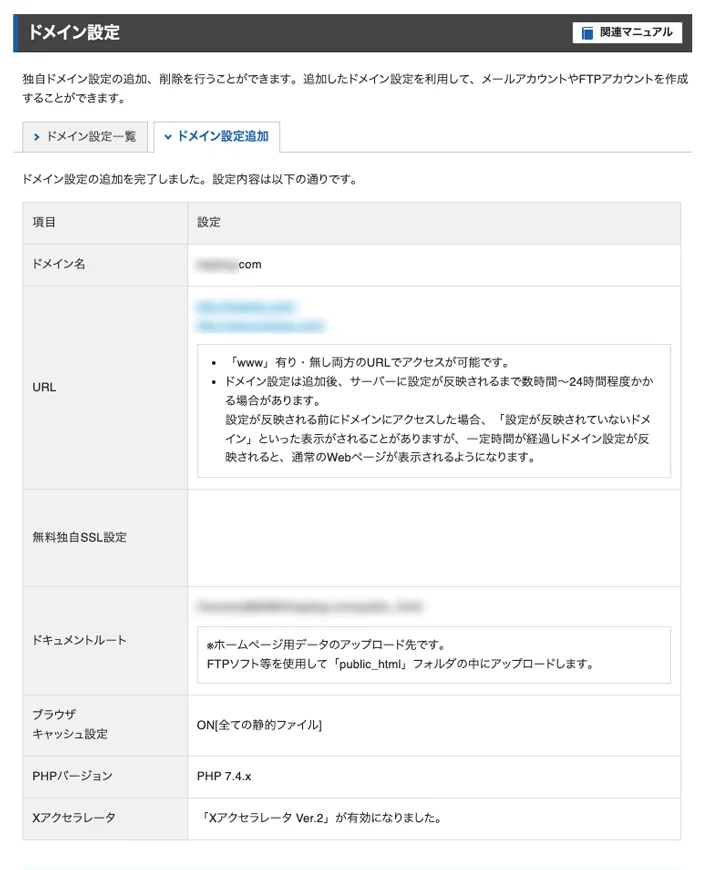Select the blurred document root path text
The width and height of the screenshot is (710, 870).
point(310,606)
